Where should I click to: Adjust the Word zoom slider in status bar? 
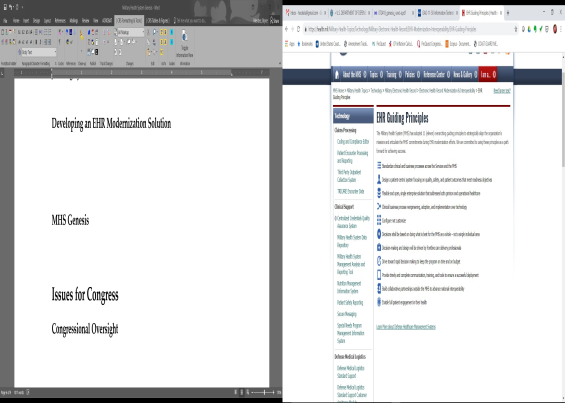click(263, 392)
